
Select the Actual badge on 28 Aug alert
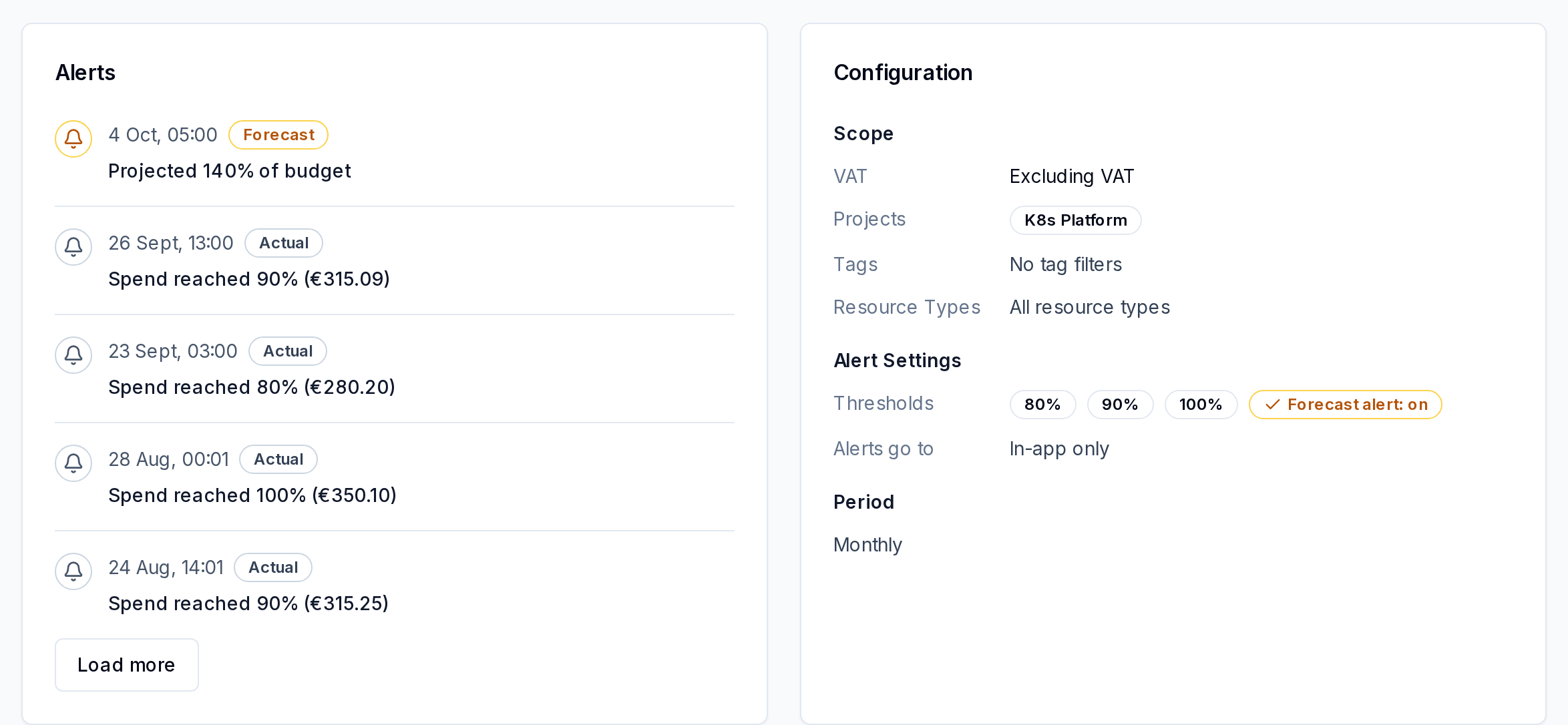tap(278, 459)
